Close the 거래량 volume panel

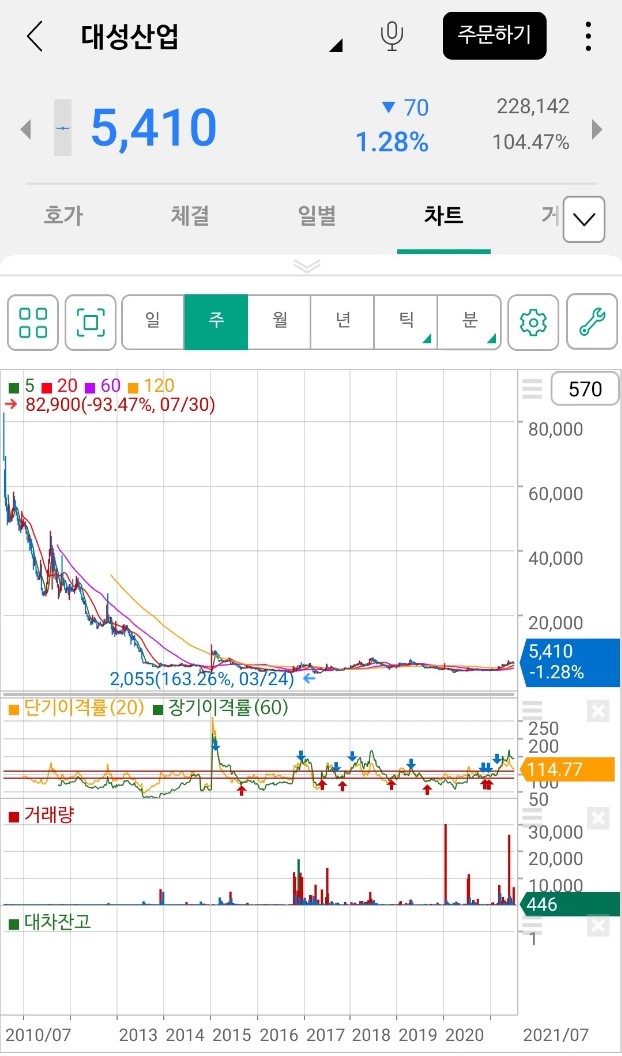coord(598,818)
